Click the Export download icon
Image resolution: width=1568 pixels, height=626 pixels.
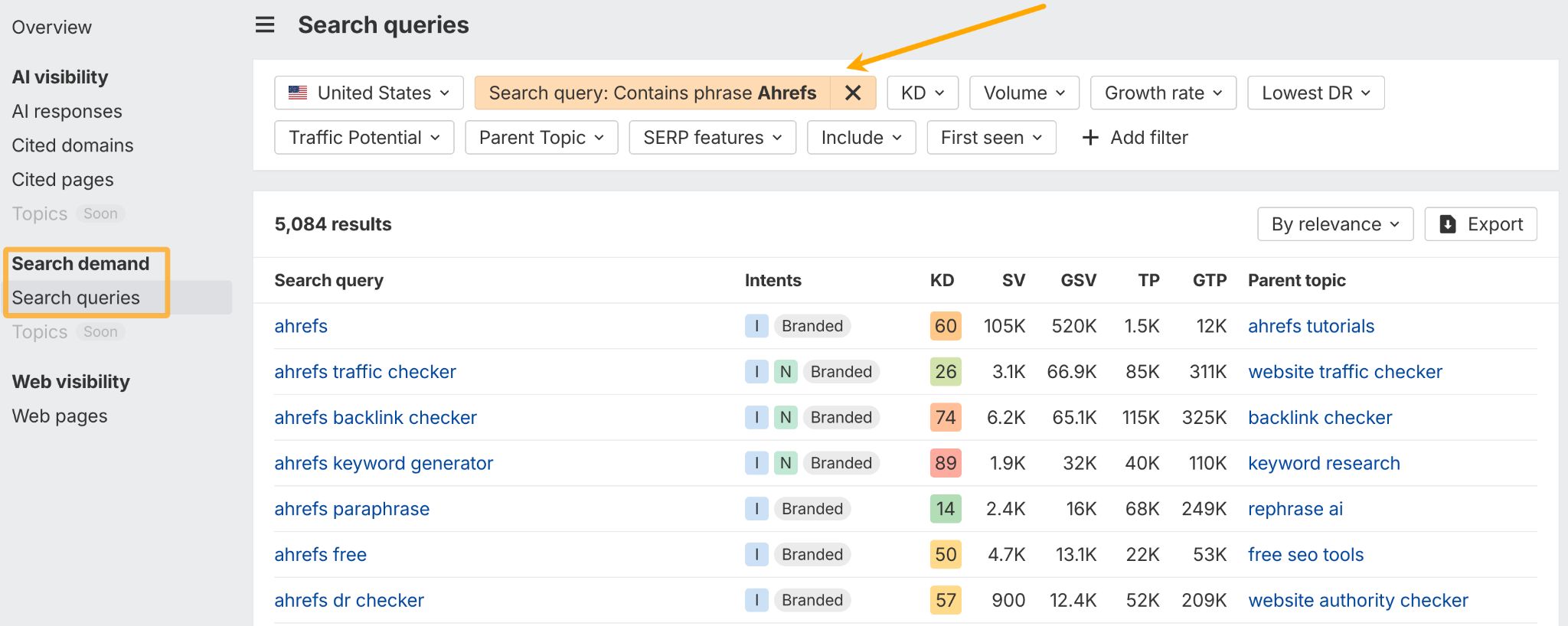pyautogui.click(x=1447, y=224)
